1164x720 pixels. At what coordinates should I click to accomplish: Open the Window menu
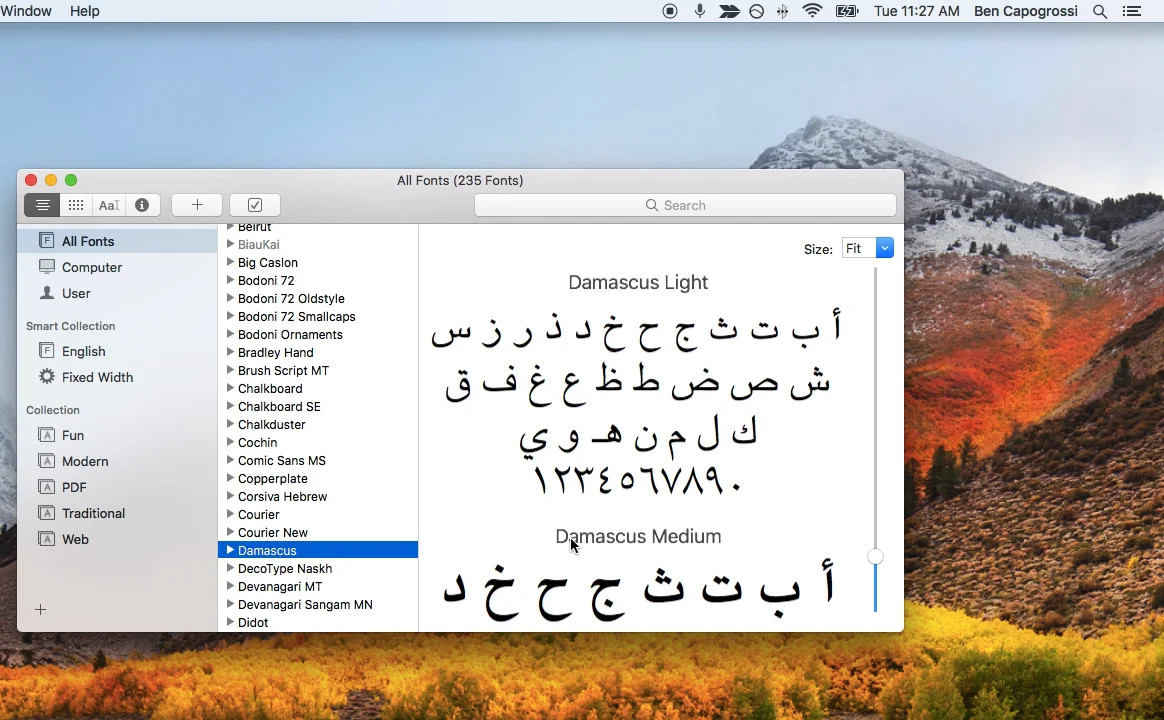[x=27, y=11]
